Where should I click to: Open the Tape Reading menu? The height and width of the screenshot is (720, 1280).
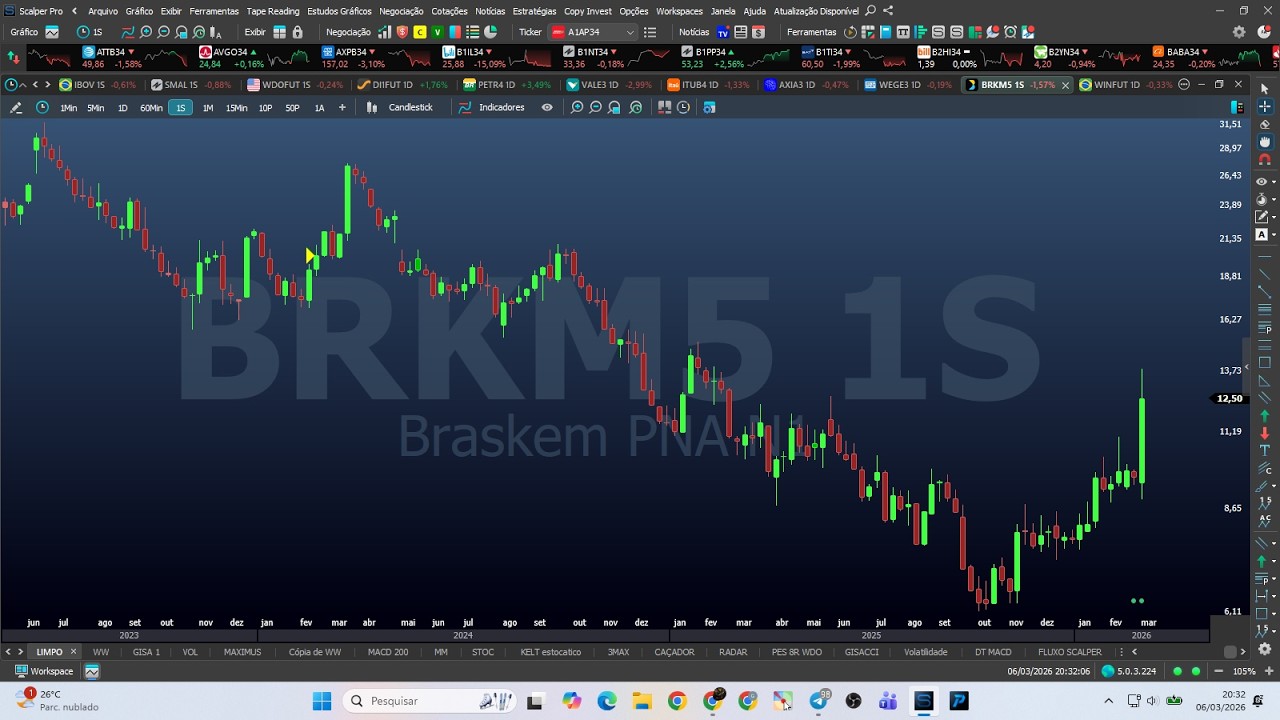273,11
